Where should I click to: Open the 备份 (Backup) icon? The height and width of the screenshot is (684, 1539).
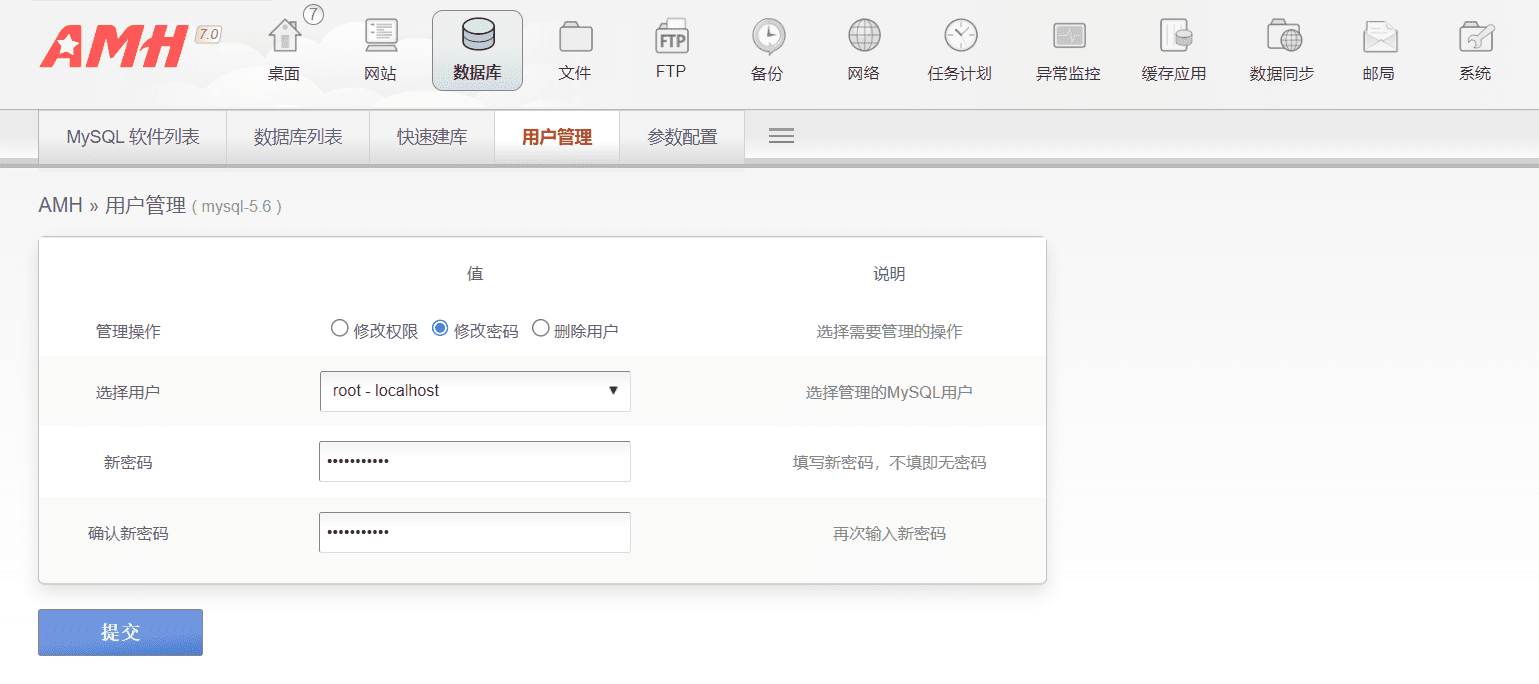pyautogui.click(x=766, y=45)
